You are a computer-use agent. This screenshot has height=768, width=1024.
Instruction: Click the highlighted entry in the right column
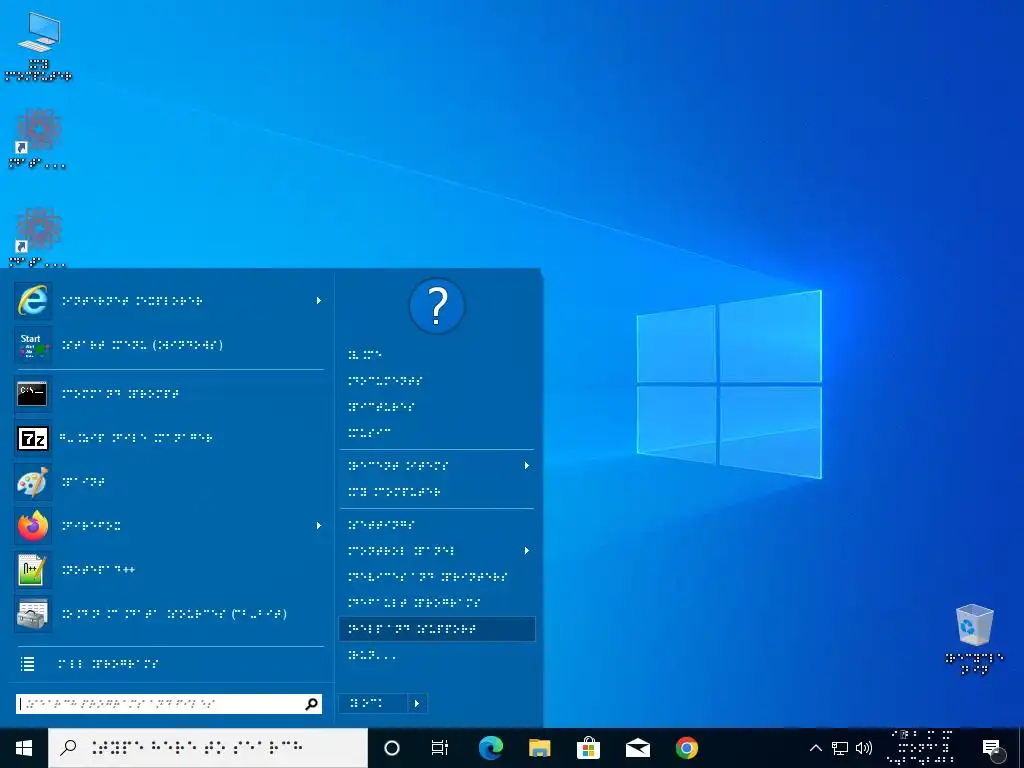pos(438,629)
